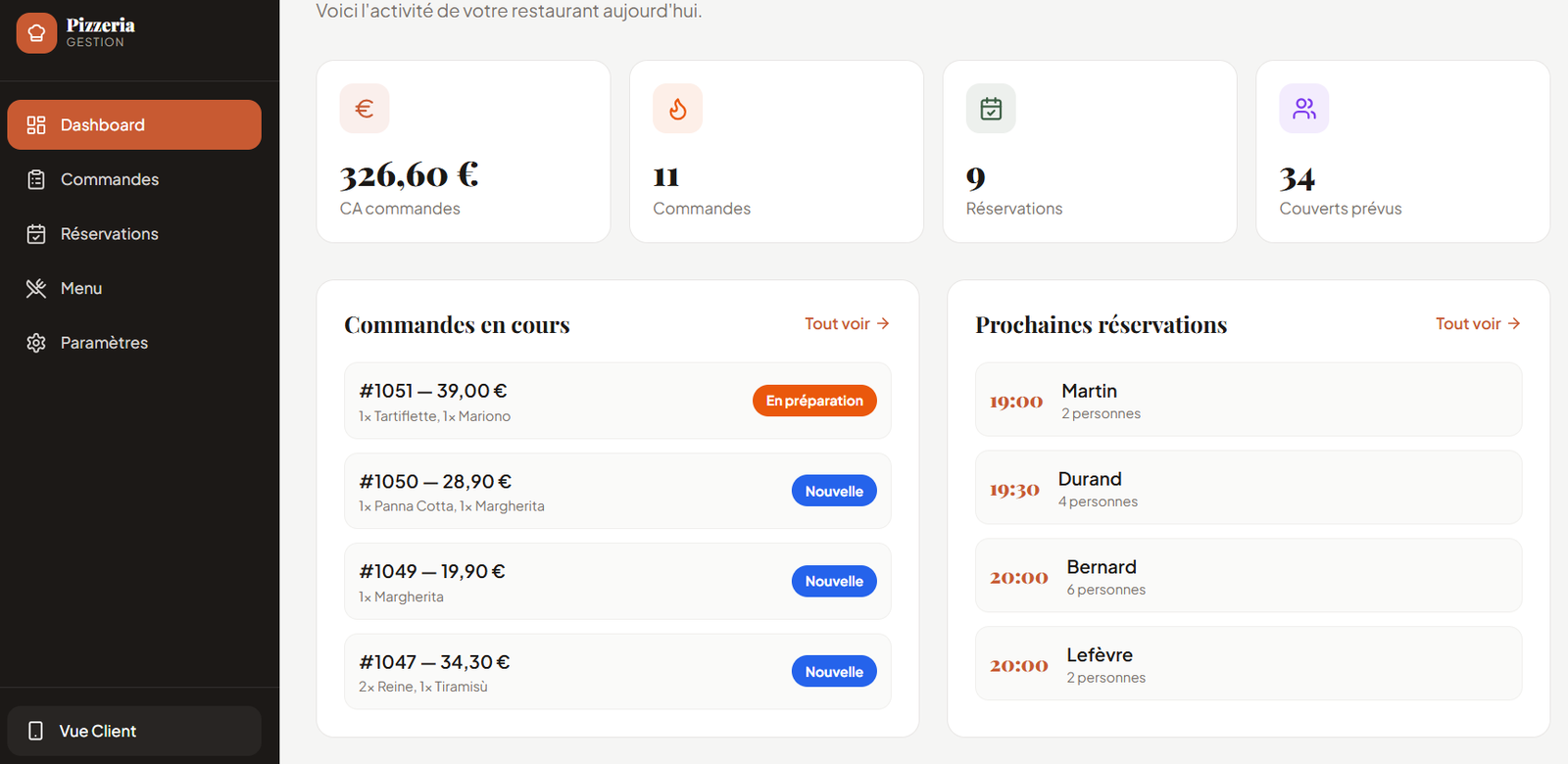Click the 1x Tartiflette, 1x Mariono line

pyautogui.click(x=434, y=416)
